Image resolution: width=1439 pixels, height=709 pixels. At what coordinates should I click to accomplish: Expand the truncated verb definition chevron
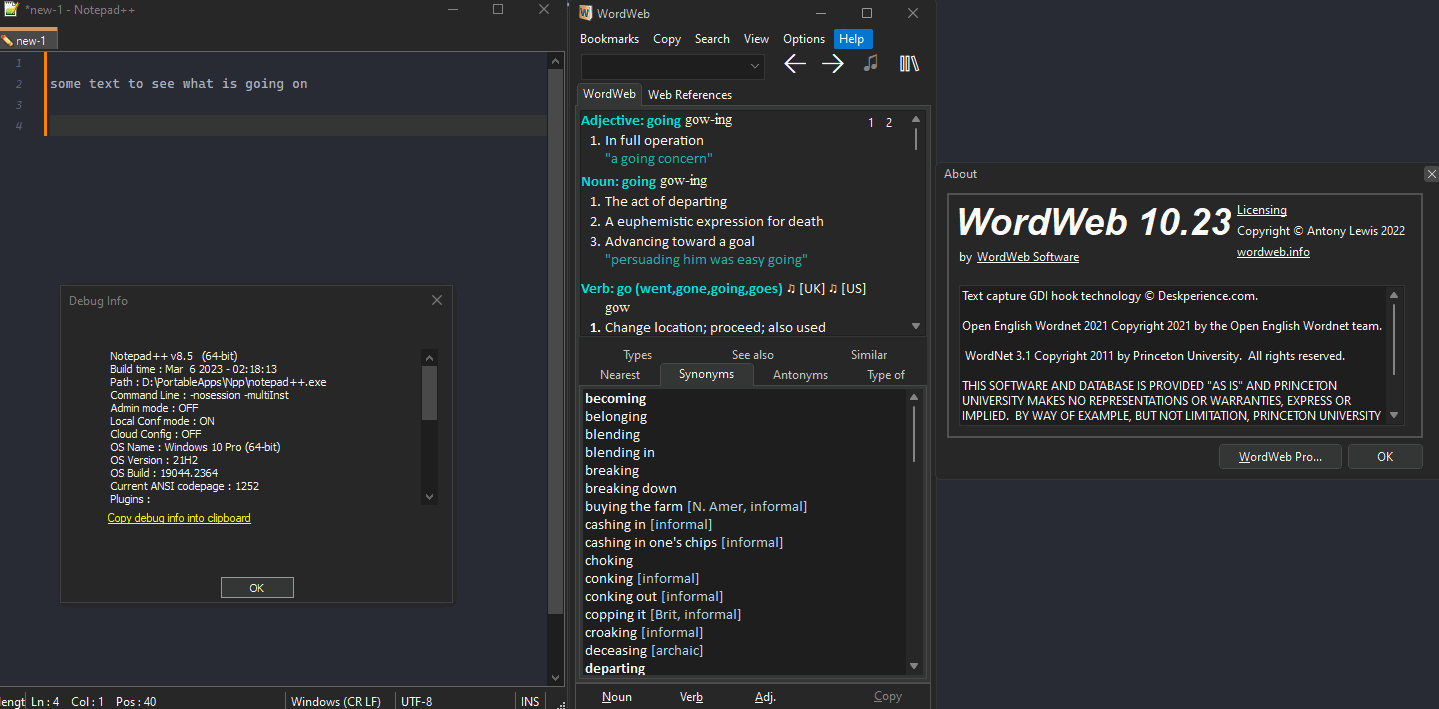pyautogui.click(x=914, y=325)
